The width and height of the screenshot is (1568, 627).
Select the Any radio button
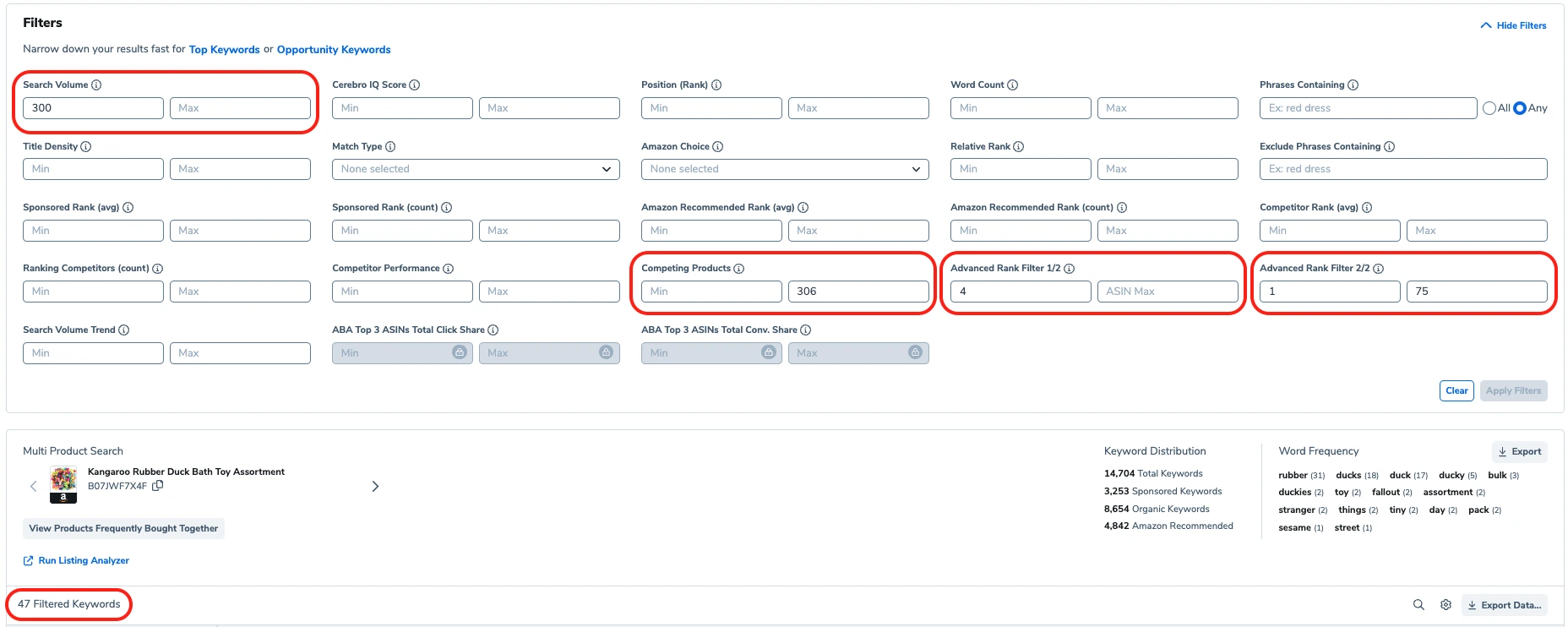1520,108
